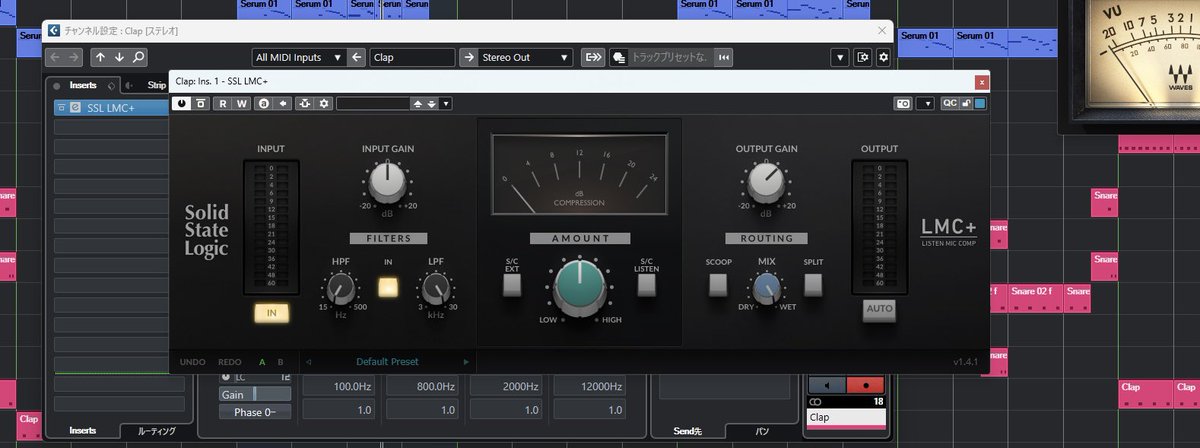Select preset slot B
This screenshot has width=1200, height=448.
281,362
